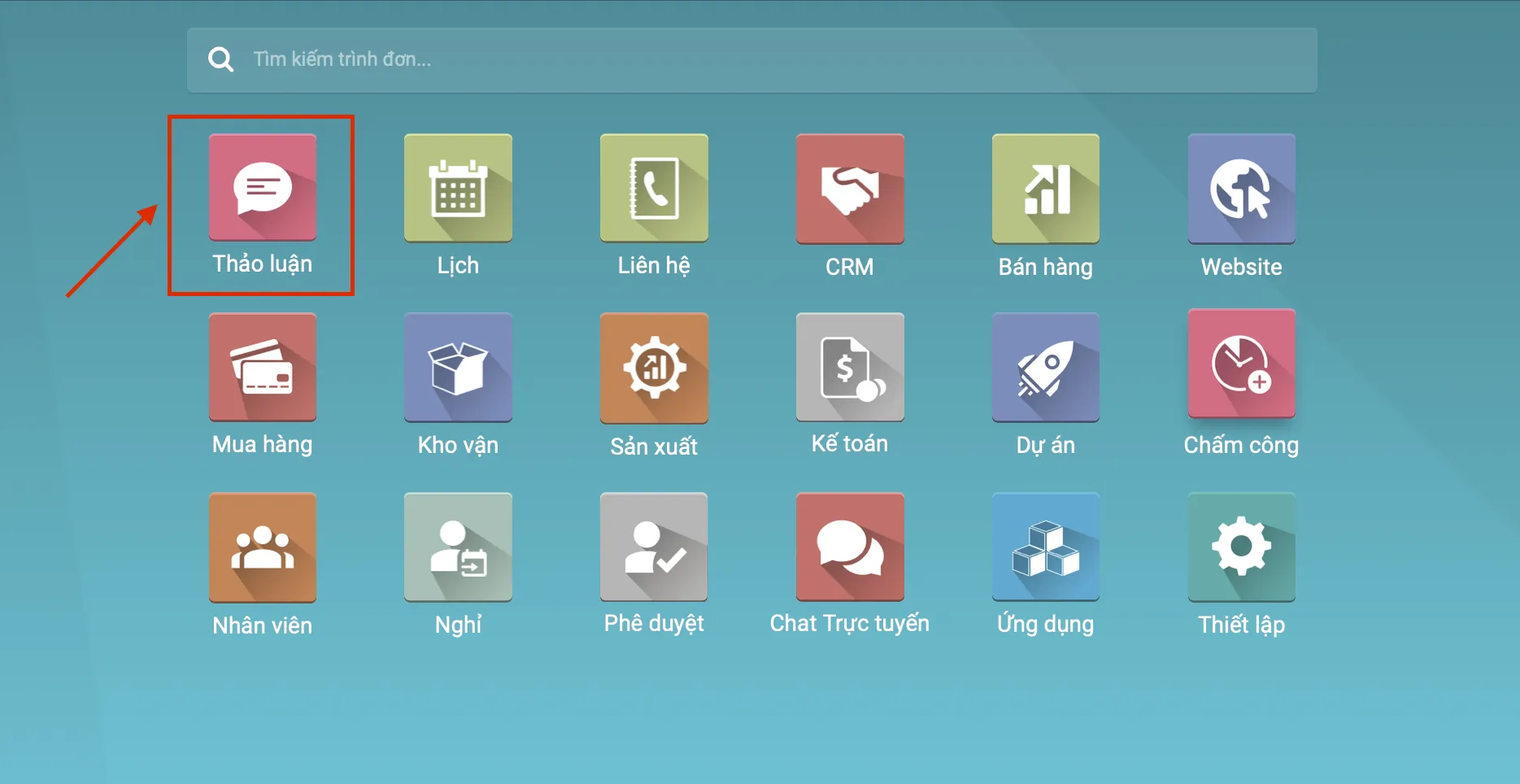This screenshot has width=1520, height=784.
Task: Launch the Nghỉ time off app icon
Action: [x=458, y=547]
